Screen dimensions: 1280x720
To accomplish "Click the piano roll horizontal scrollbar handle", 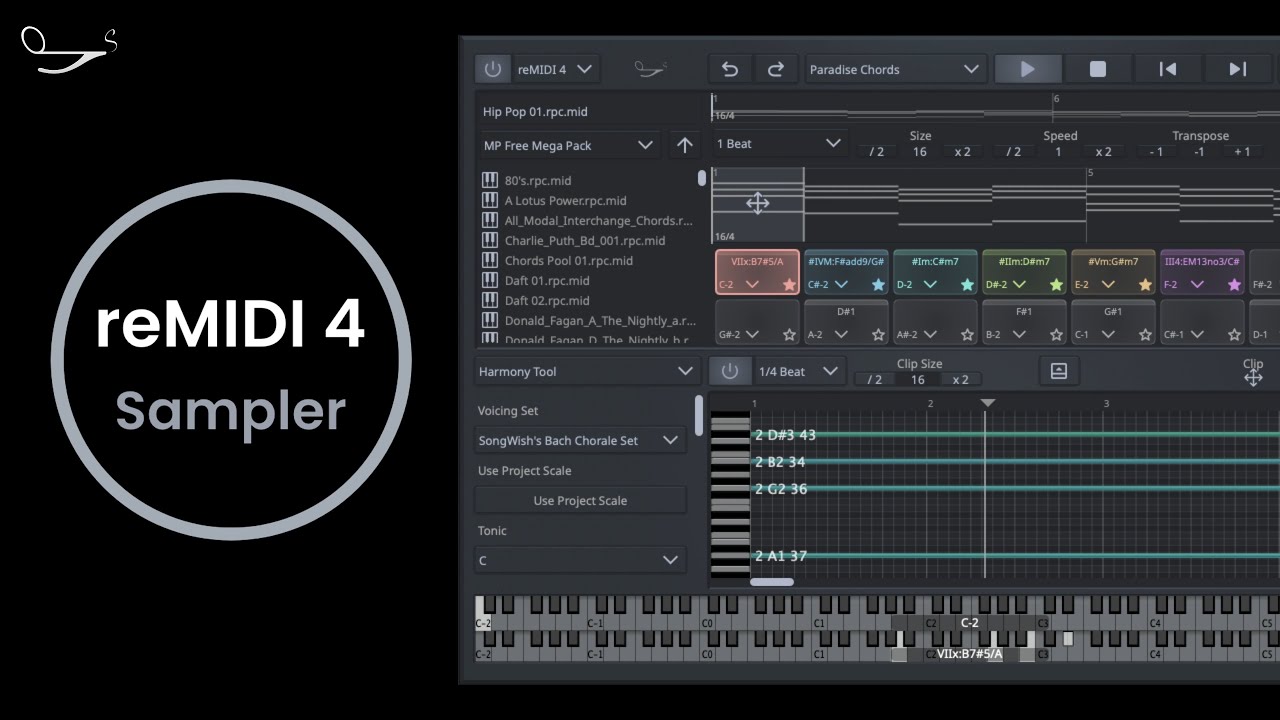I will [772, 582].
